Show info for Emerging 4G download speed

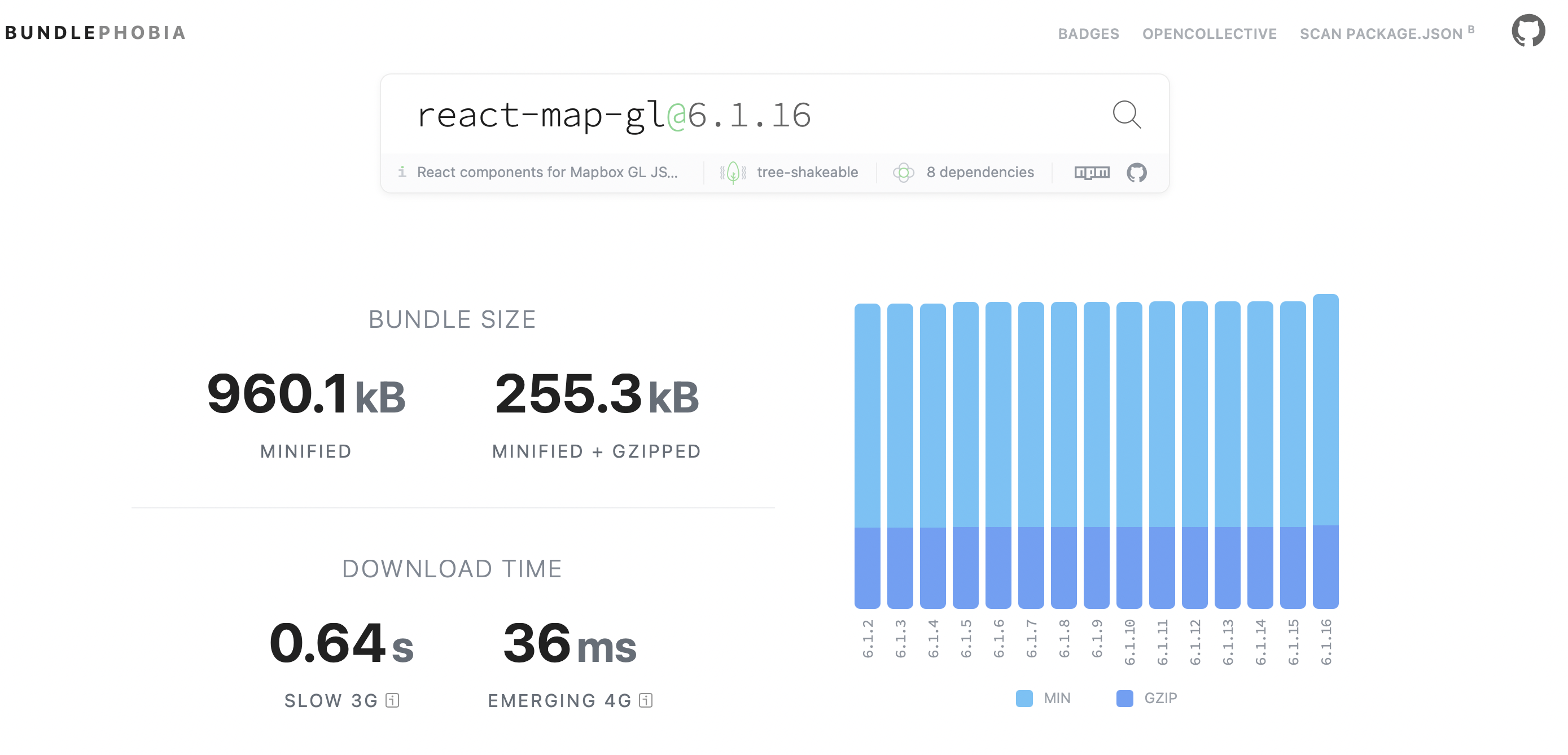pos(646,700)
